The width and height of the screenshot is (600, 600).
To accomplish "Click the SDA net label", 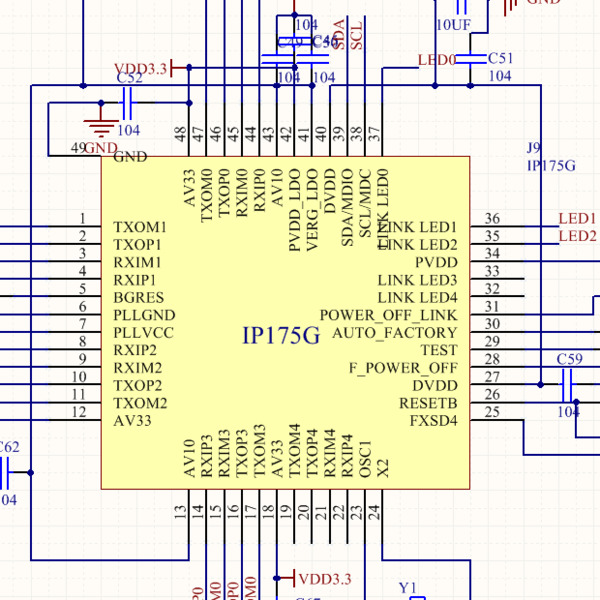I will point(339,34).
